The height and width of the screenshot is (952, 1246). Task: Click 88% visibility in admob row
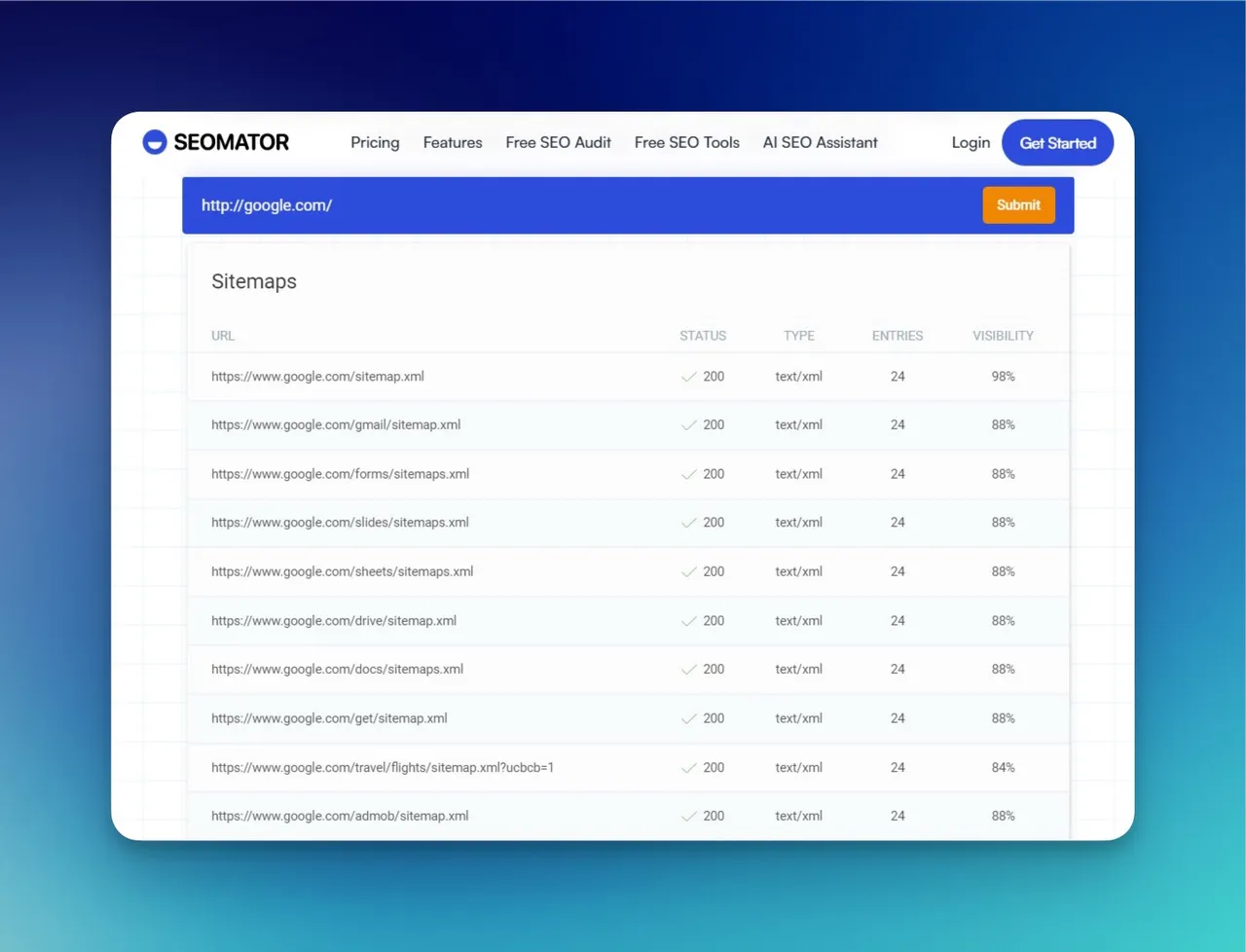tap(1003, 816)
